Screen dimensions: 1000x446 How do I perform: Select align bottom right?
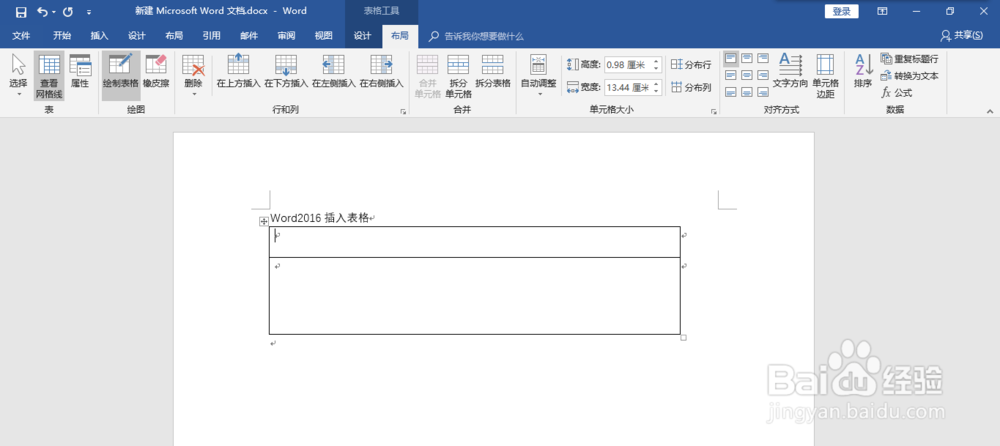tap(763, 93)
